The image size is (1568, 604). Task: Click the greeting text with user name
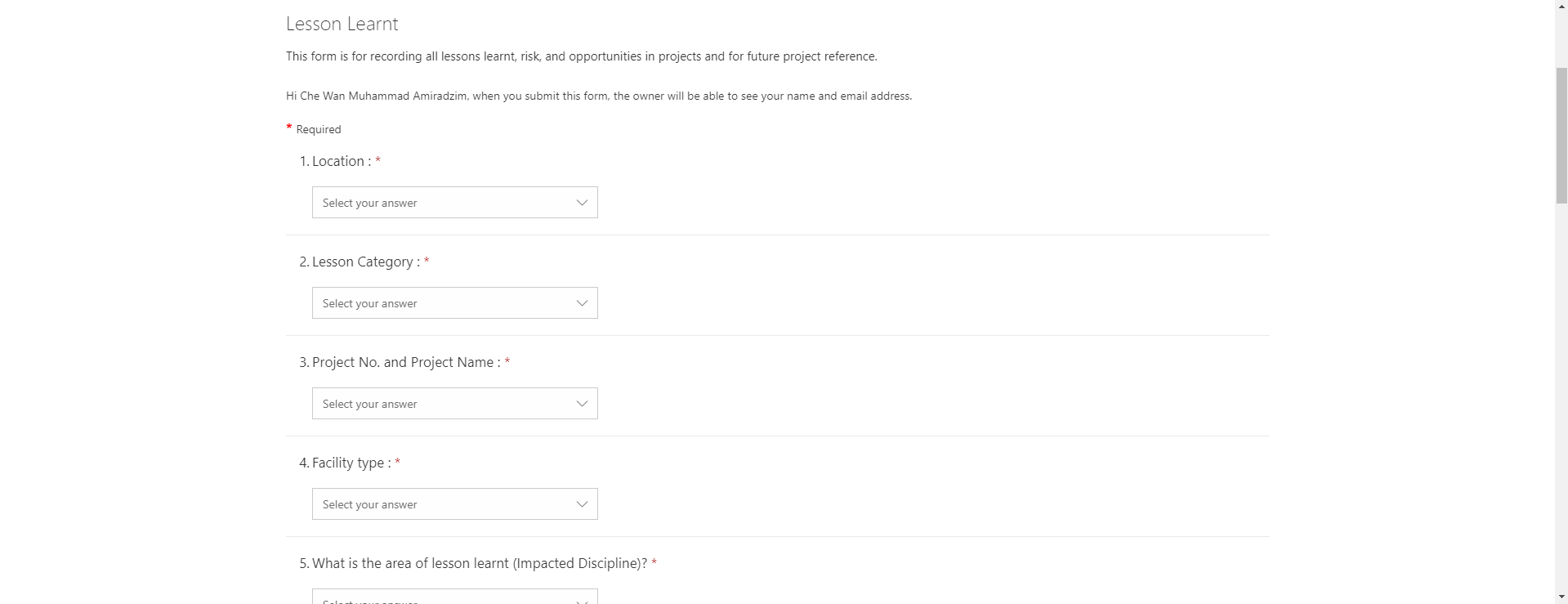598,95
